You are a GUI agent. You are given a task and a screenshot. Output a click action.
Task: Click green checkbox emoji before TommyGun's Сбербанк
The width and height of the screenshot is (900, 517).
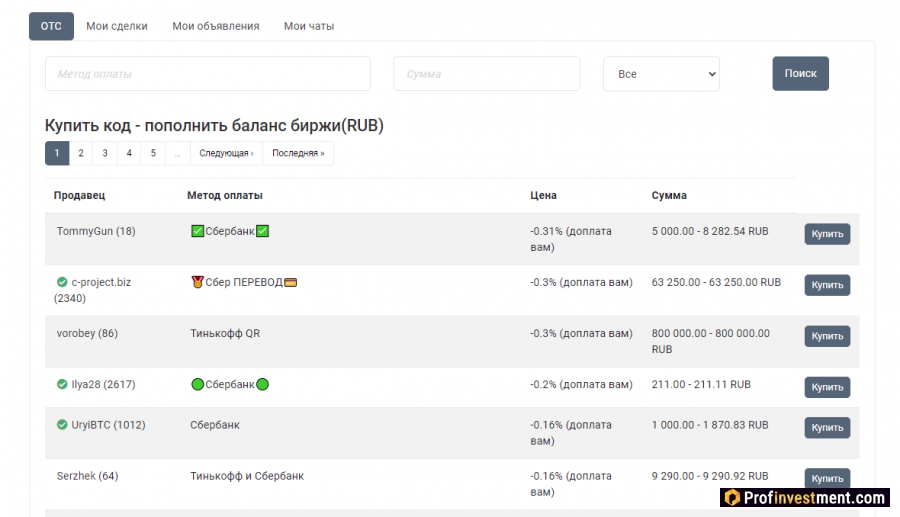[197, 231]
